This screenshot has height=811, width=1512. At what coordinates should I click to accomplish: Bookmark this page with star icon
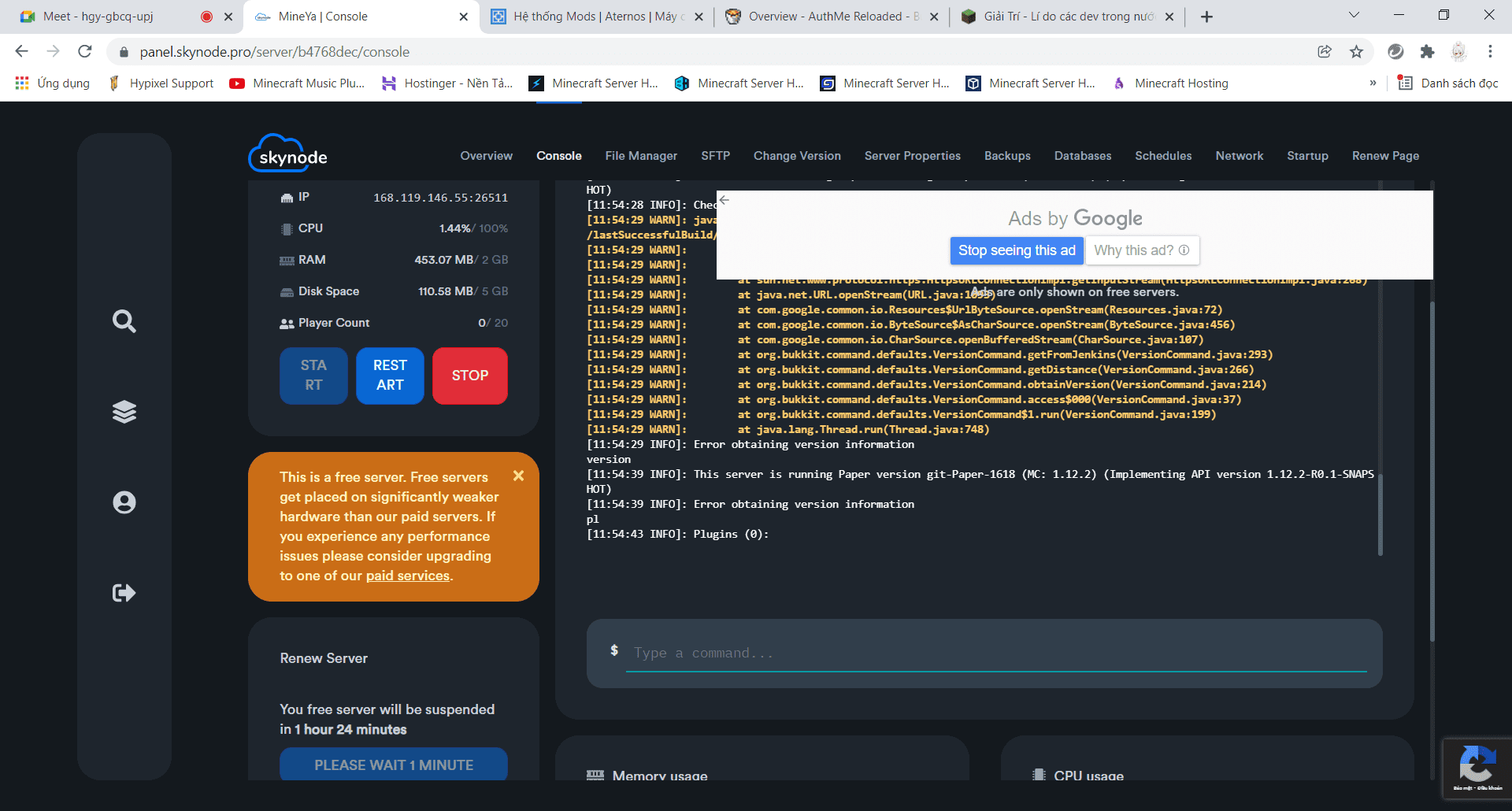pyautogui.click(x=1356, y=52)
